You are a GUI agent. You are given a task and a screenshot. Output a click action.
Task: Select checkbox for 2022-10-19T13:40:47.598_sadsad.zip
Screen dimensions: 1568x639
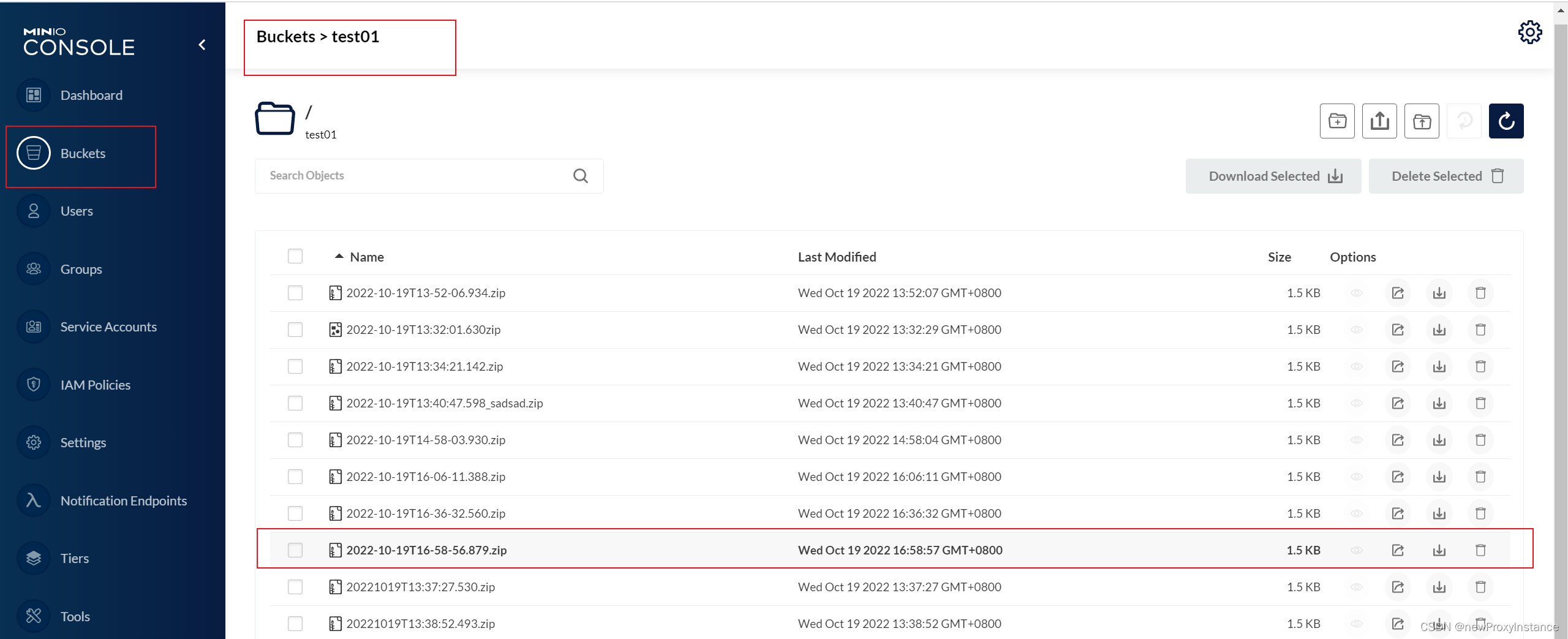(x=295, y=403)
